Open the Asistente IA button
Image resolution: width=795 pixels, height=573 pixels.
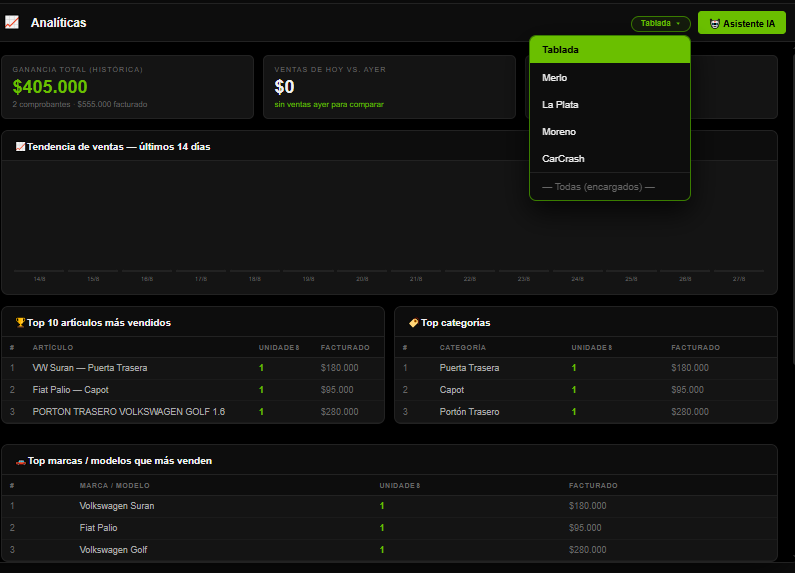742,23
